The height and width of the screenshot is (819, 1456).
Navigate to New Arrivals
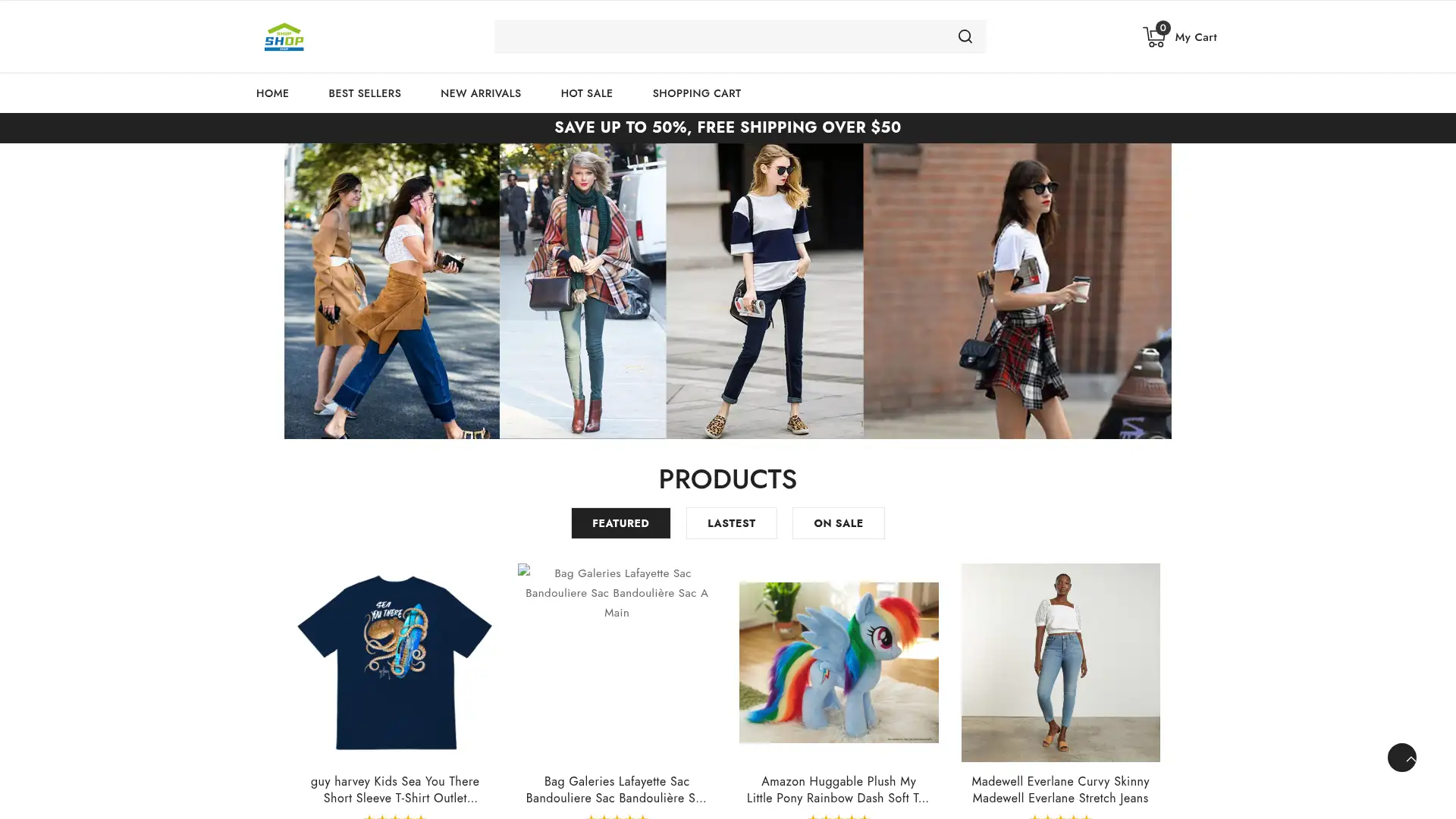coord(480,93)
